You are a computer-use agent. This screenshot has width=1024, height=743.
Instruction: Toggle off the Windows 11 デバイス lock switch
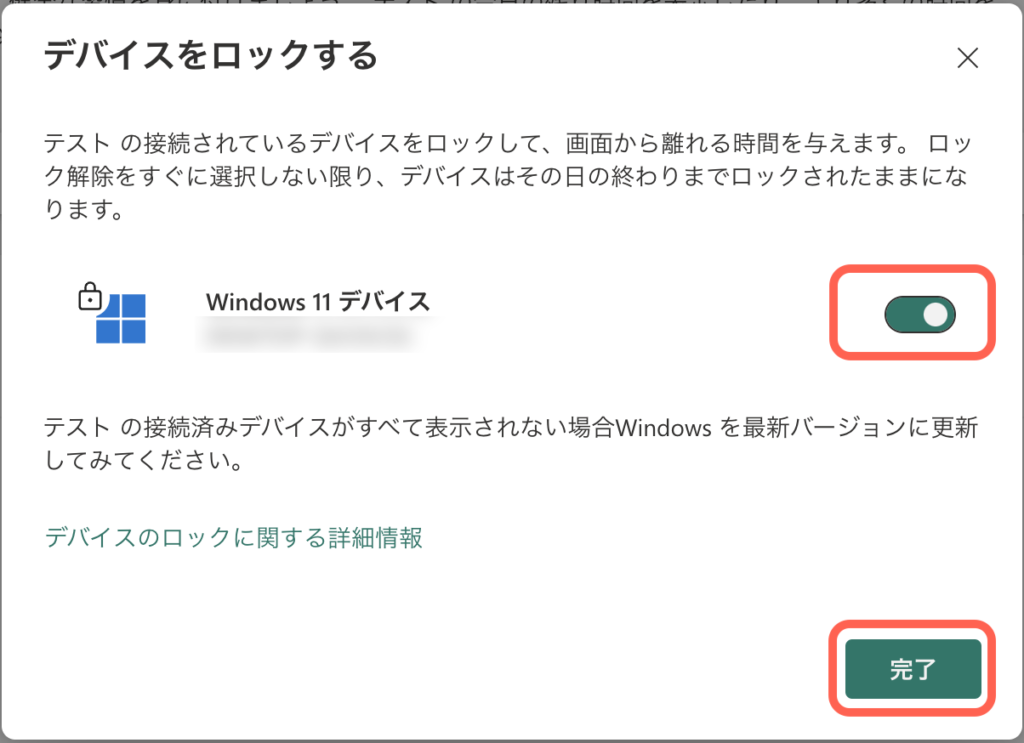[920, 314]
